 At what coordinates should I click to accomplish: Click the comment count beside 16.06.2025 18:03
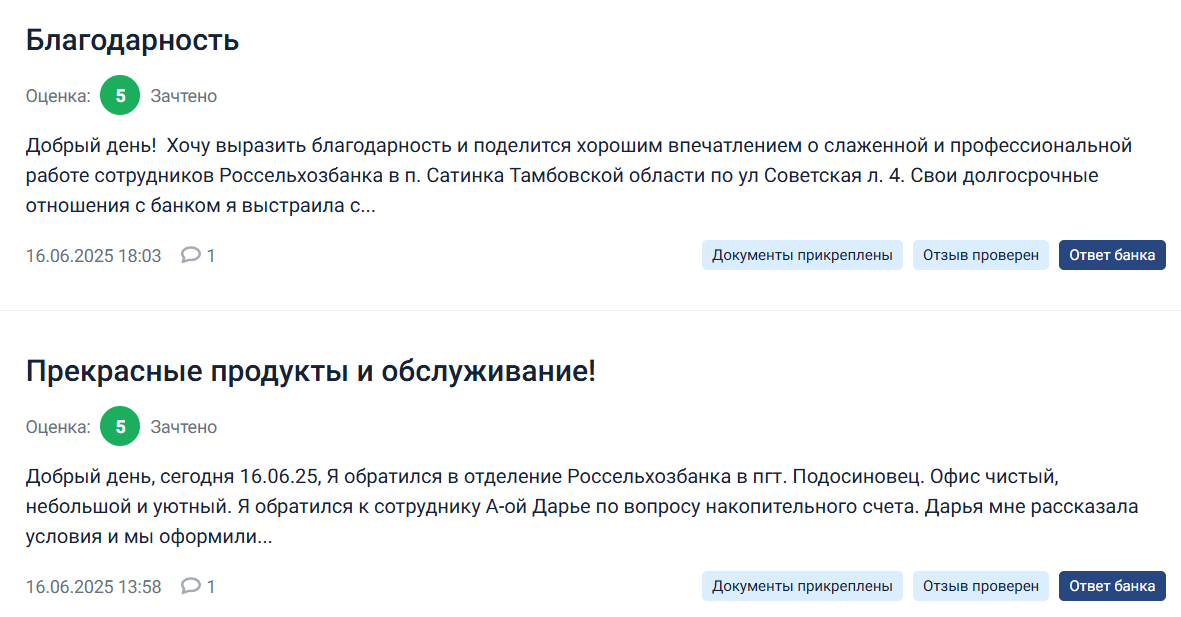tap(211, 256)
